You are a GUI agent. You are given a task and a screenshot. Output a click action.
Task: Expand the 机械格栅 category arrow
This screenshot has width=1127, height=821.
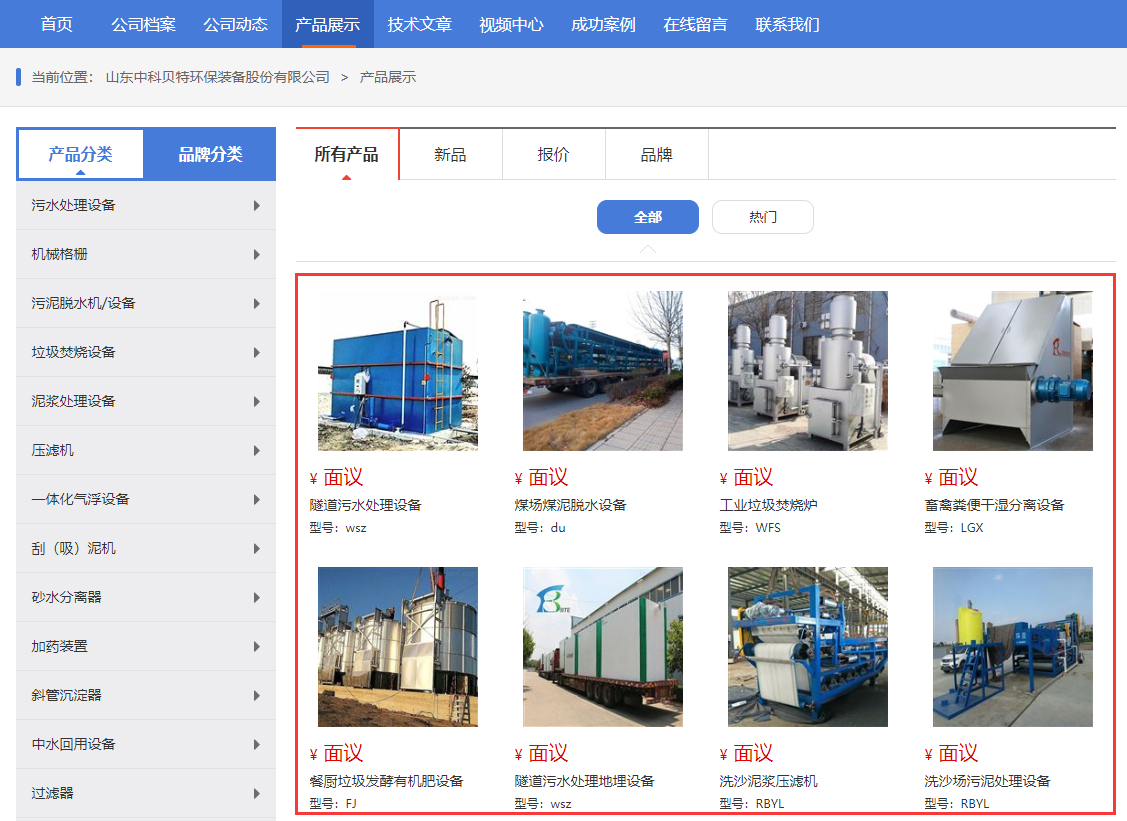pos(257,254)
